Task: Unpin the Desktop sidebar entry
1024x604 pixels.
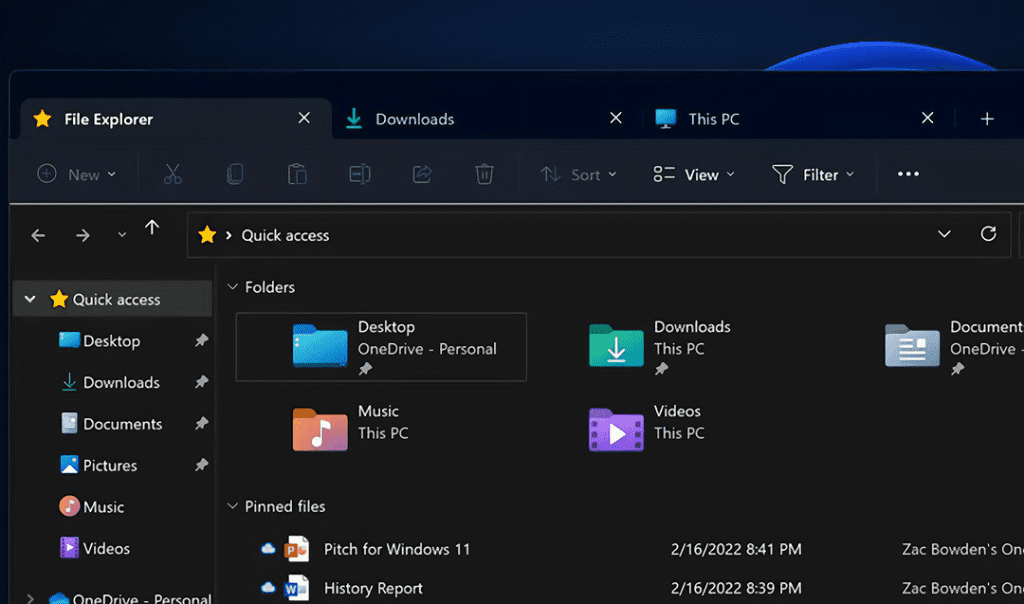Action: click(x=200, y=341)
